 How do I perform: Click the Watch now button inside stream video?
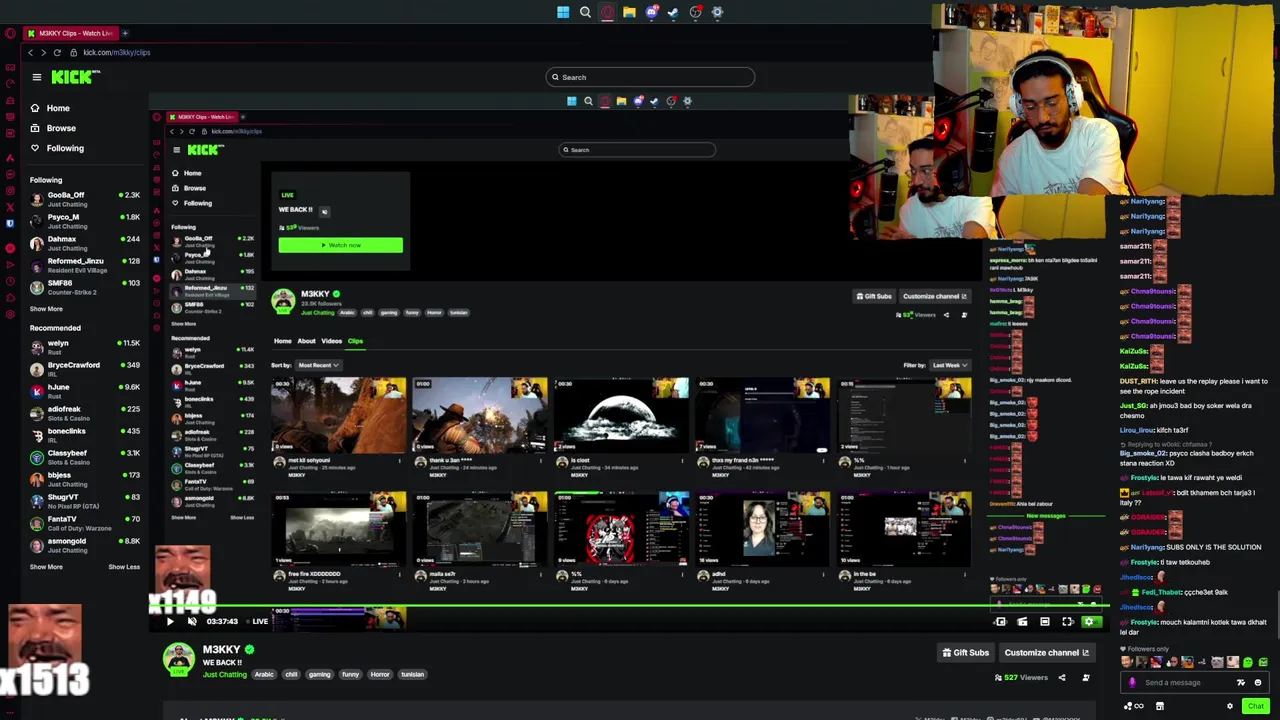point(341,245)
